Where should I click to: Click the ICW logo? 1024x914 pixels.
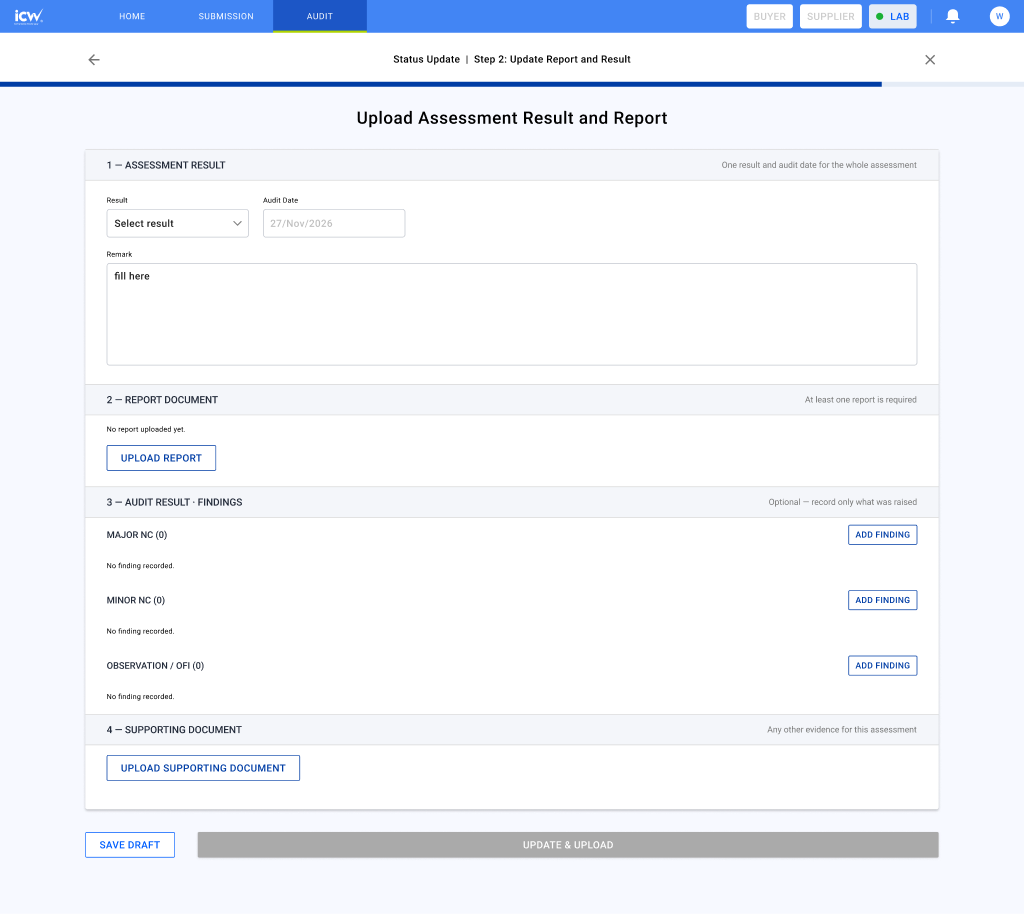pyautogui.click(x=29, y=16)
